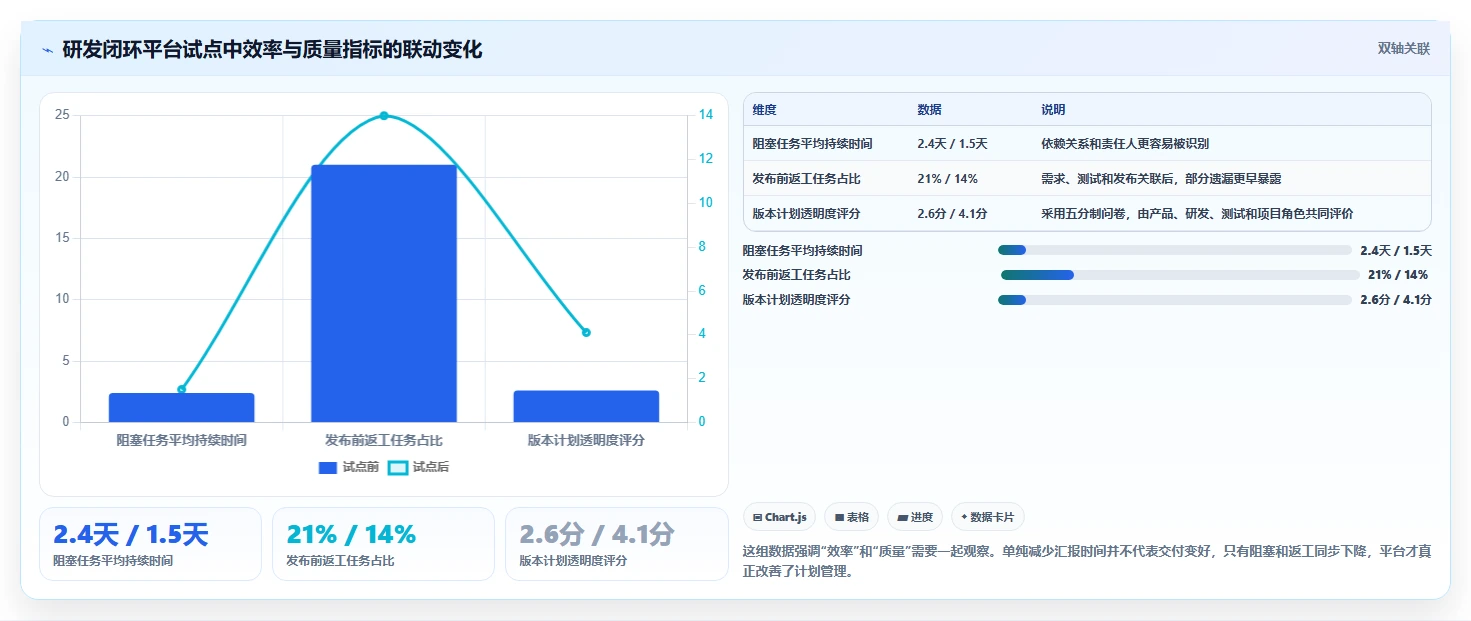Click the line peak point at 14

point(384,116)
